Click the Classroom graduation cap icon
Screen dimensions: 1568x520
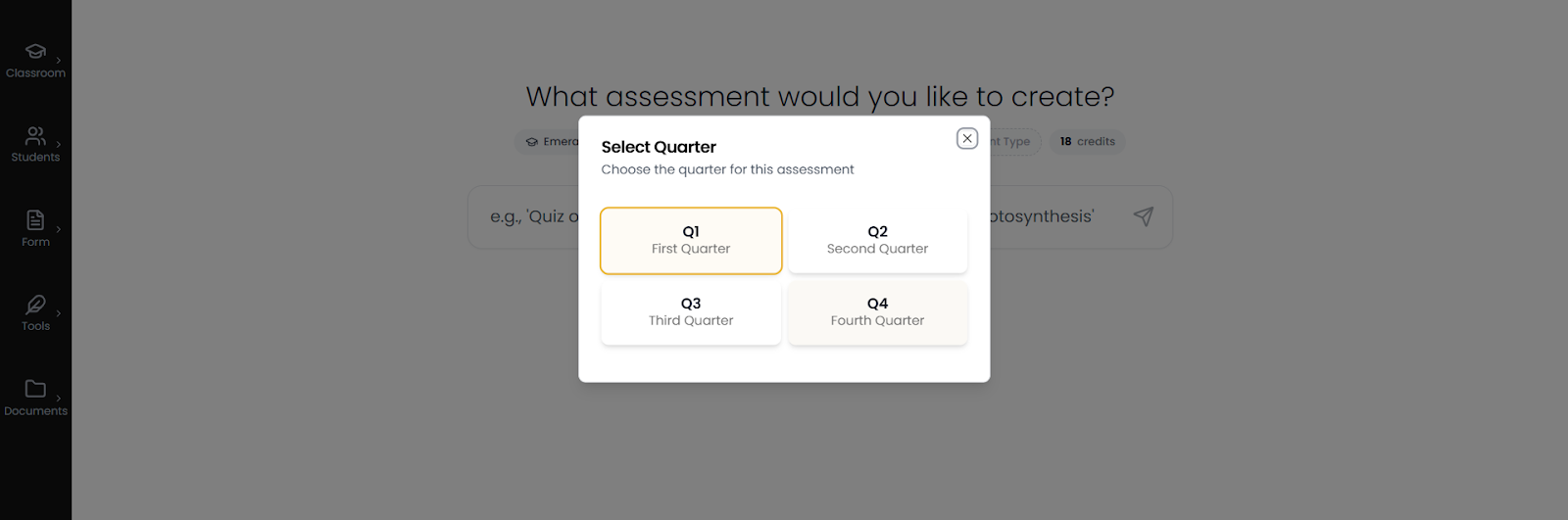tap(35, 51)
